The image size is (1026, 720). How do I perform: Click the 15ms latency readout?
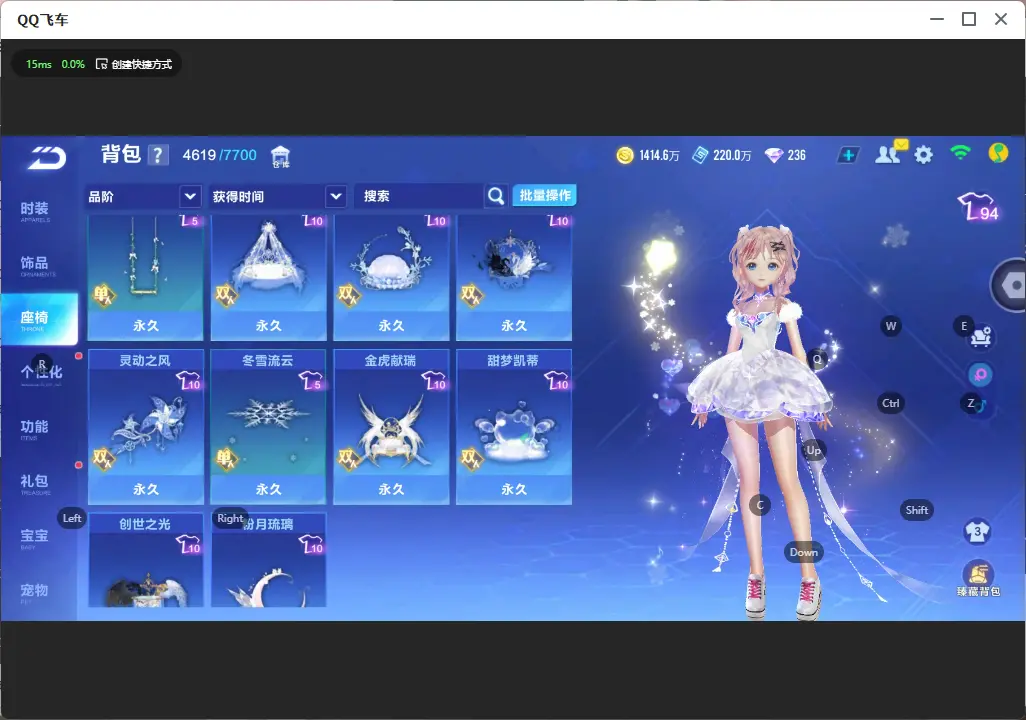point(39,64)
